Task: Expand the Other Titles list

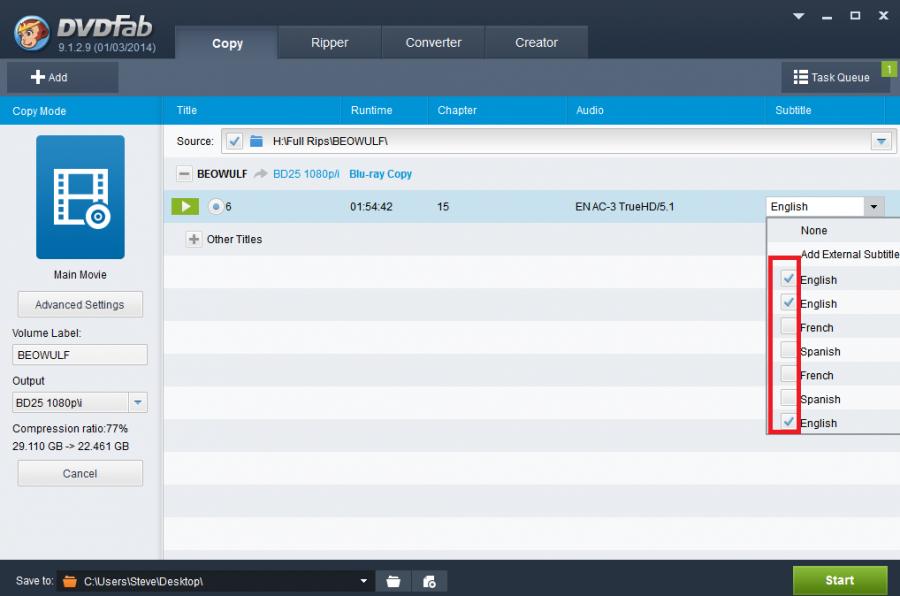Action: (194, 240)
